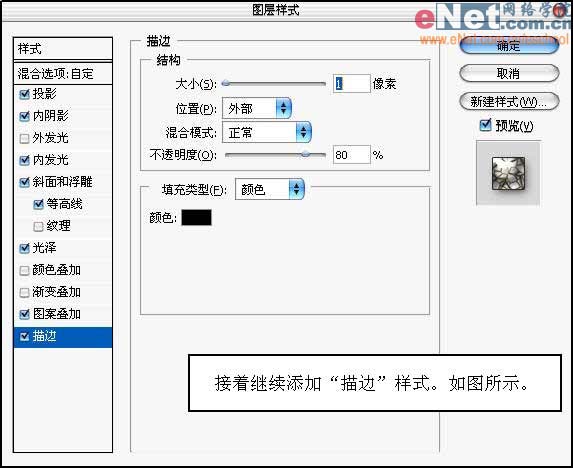Click the 确定 OK button

[509, 46]
